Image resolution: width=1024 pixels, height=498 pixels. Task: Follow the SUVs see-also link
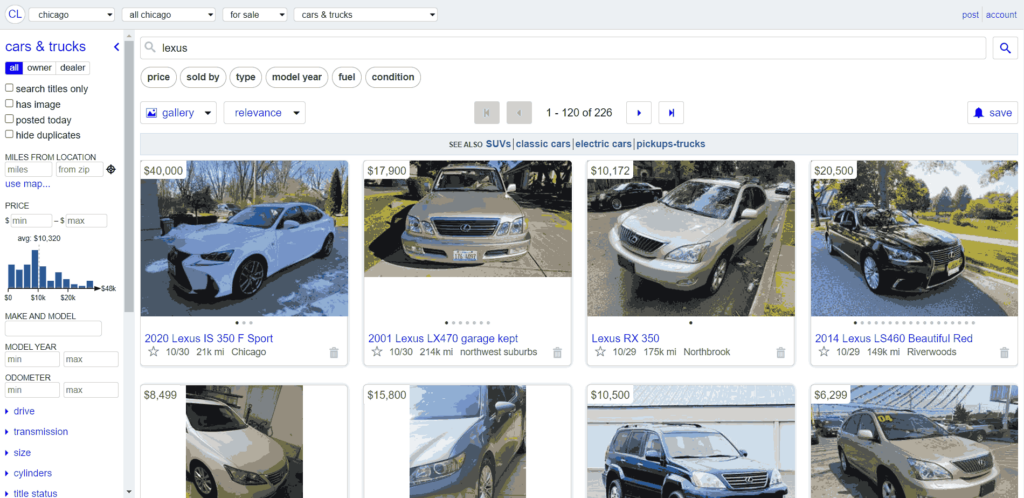coord(498,144)
